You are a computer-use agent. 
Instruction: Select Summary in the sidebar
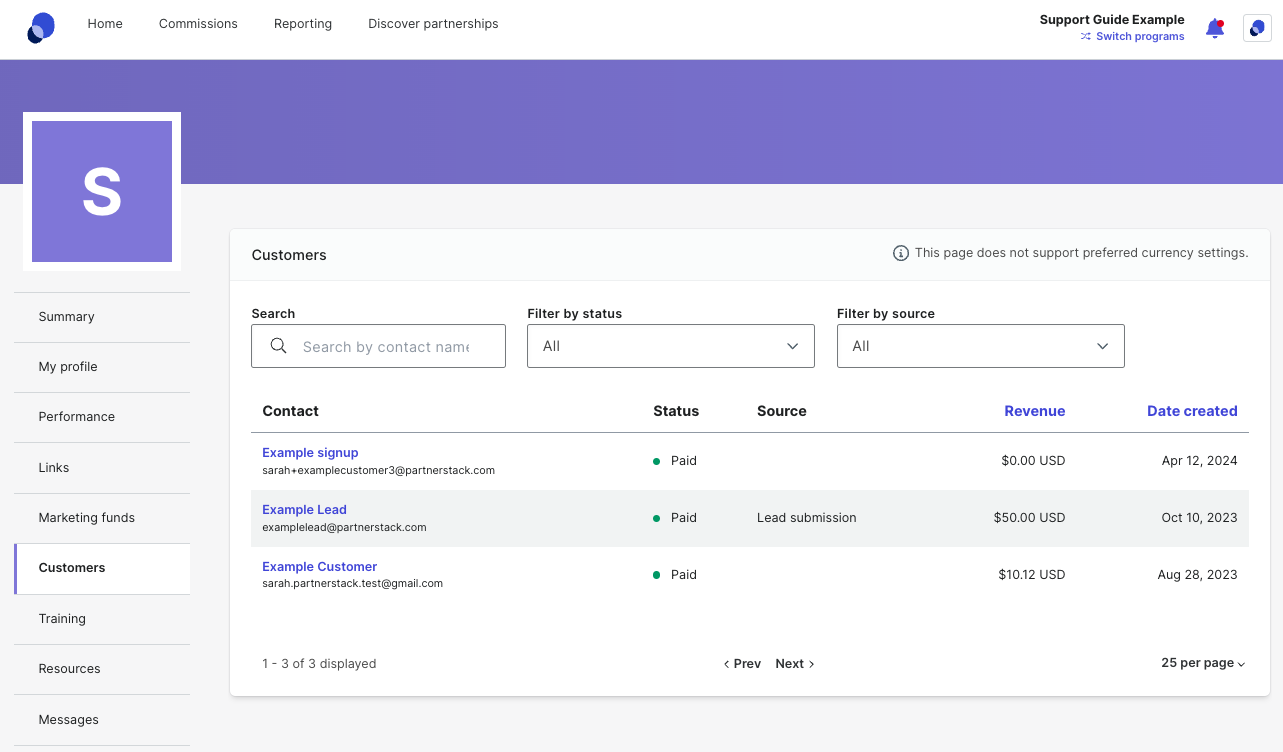pos(102,317)
